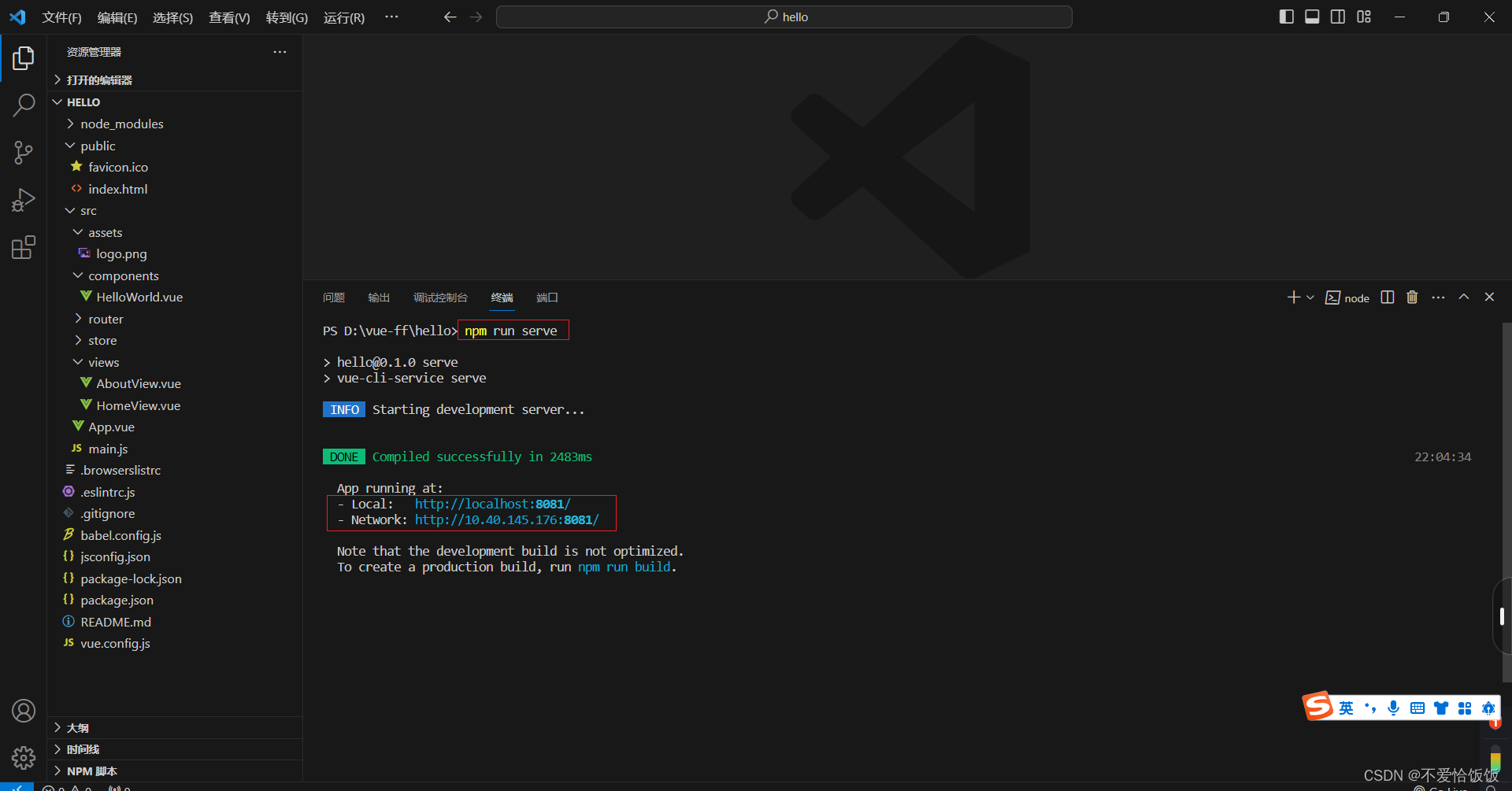This screenshot has width=1512, height=791.
Task: Toggle secondary side bar visibility
Action: pyautogui.click(x=1338, y=17)
